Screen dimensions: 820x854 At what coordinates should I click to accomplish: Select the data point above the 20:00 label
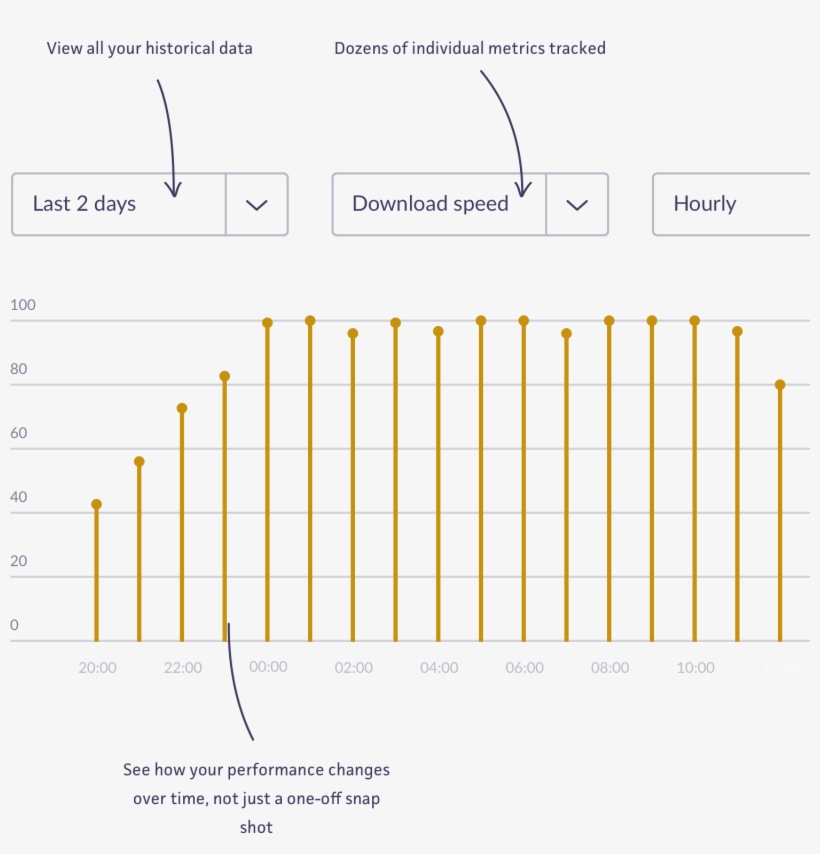pyautogui.click(x=97, y=503)
